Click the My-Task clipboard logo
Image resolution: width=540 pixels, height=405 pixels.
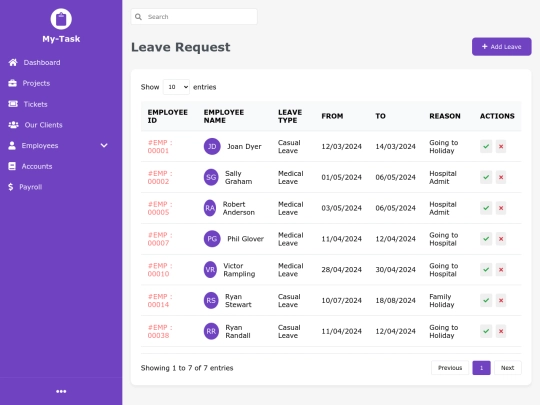[61, 19]
